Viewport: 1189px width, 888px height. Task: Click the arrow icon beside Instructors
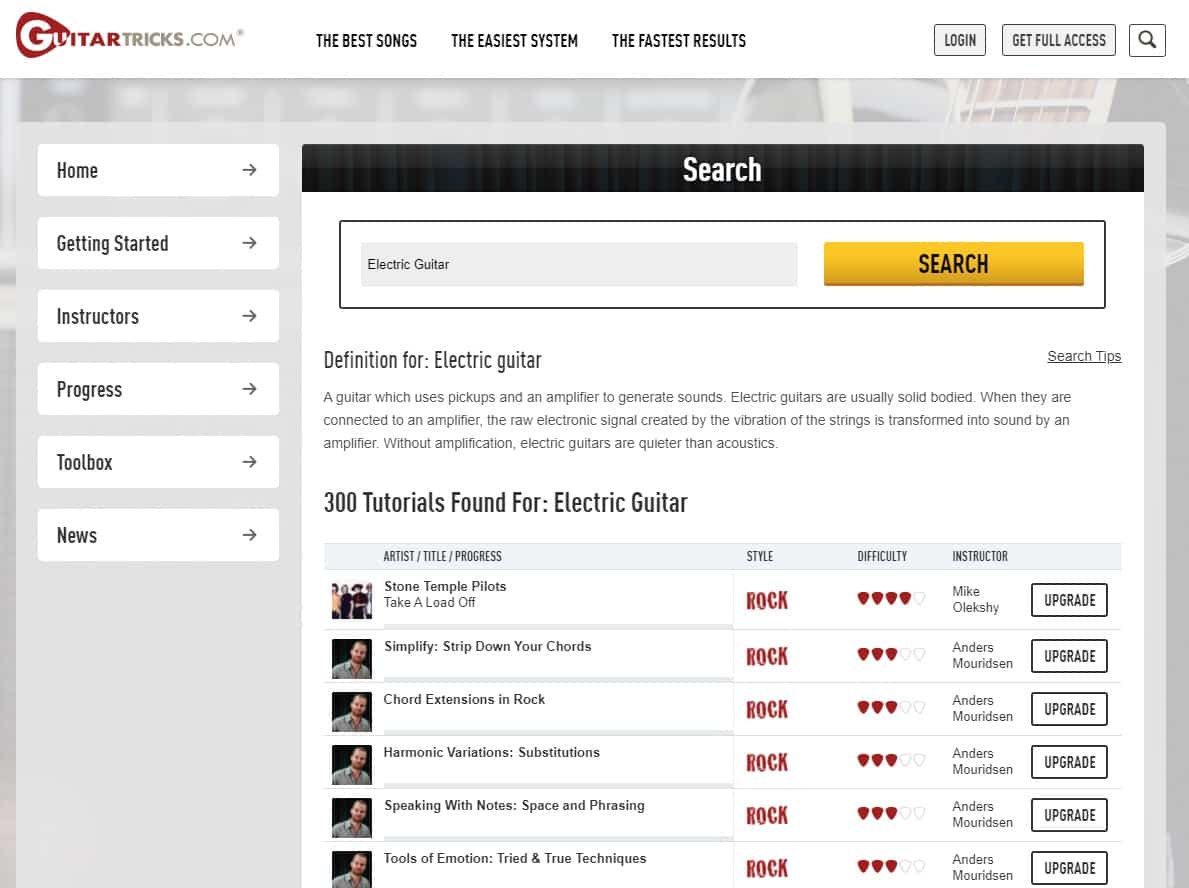tap(249, 315)
